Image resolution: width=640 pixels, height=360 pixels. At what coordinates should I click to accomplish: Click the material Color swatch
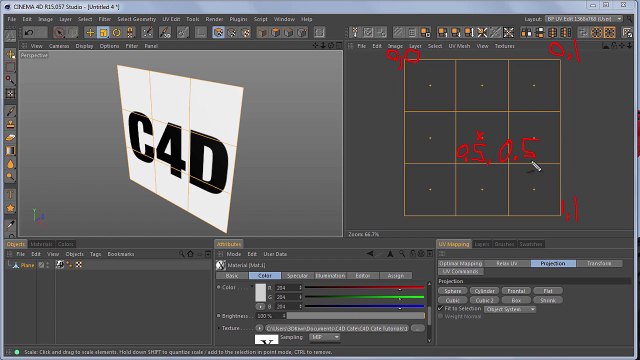[260, 292]
